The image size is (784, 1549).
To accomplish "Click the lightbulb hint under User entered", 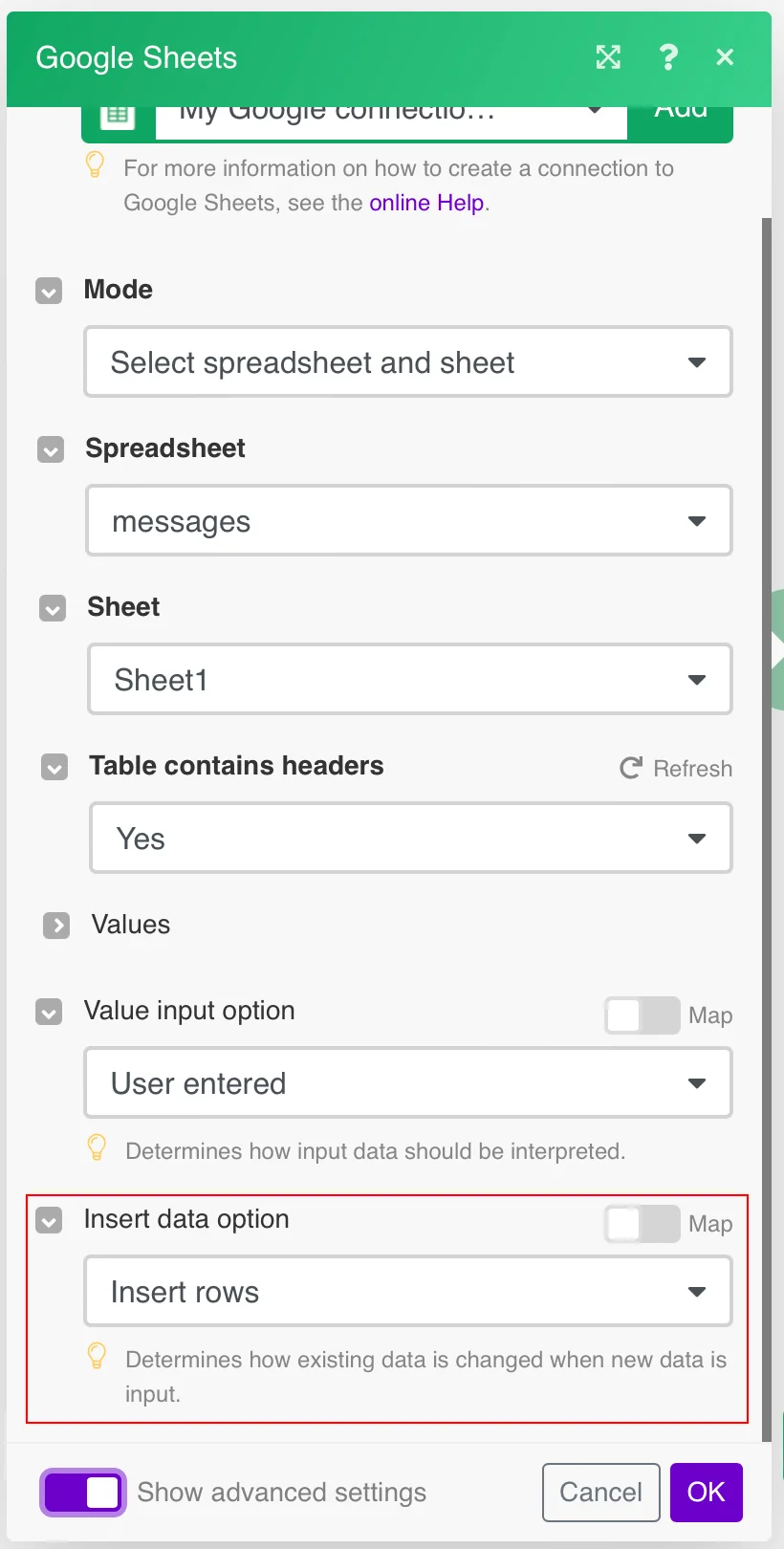I will click(97, 1146).
